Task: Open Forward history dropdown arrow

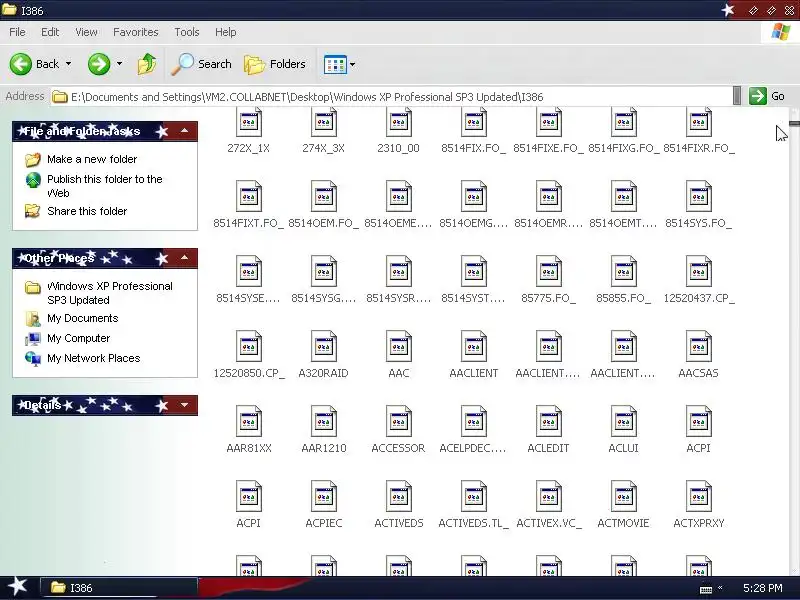Action: pyautogui.click(x=119, y=64)
